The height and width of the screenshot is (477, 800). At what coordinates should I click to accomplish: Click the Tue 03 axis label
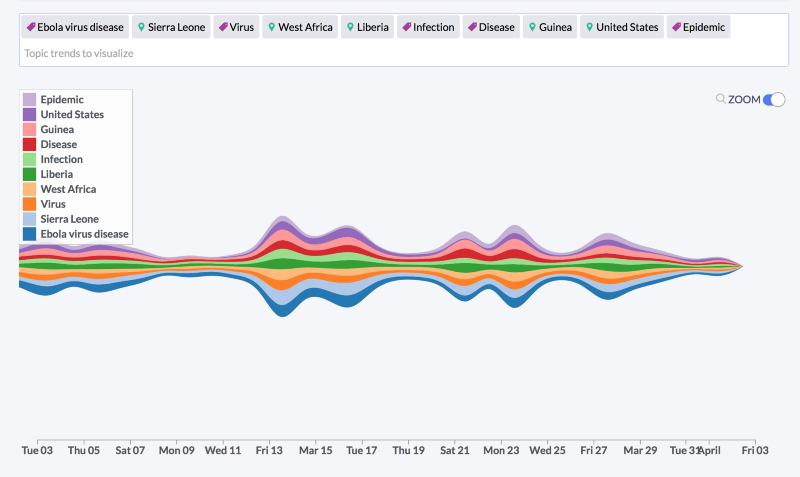tap(37, 450)
